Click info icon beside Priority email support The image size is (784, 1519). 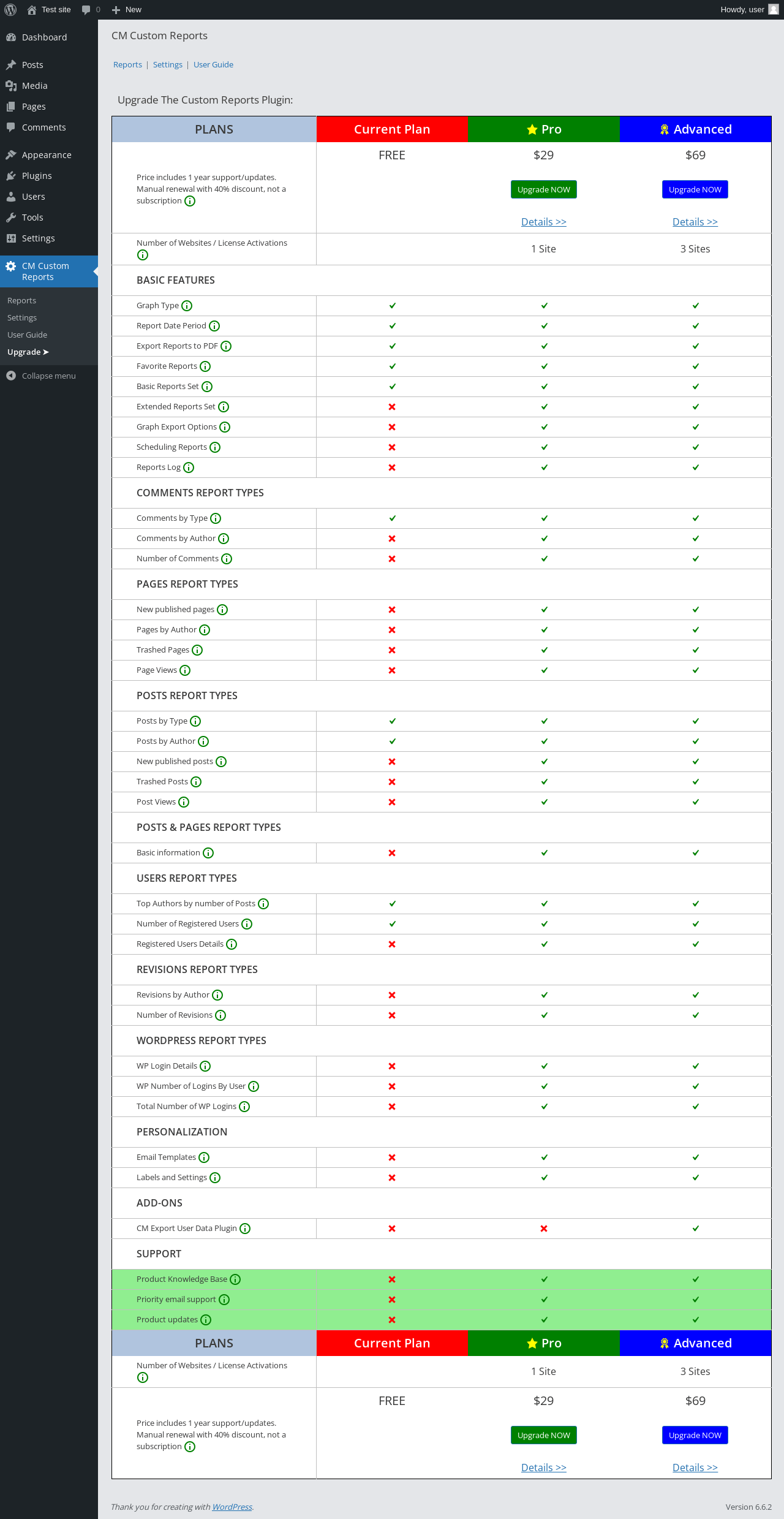[224, 1300]
